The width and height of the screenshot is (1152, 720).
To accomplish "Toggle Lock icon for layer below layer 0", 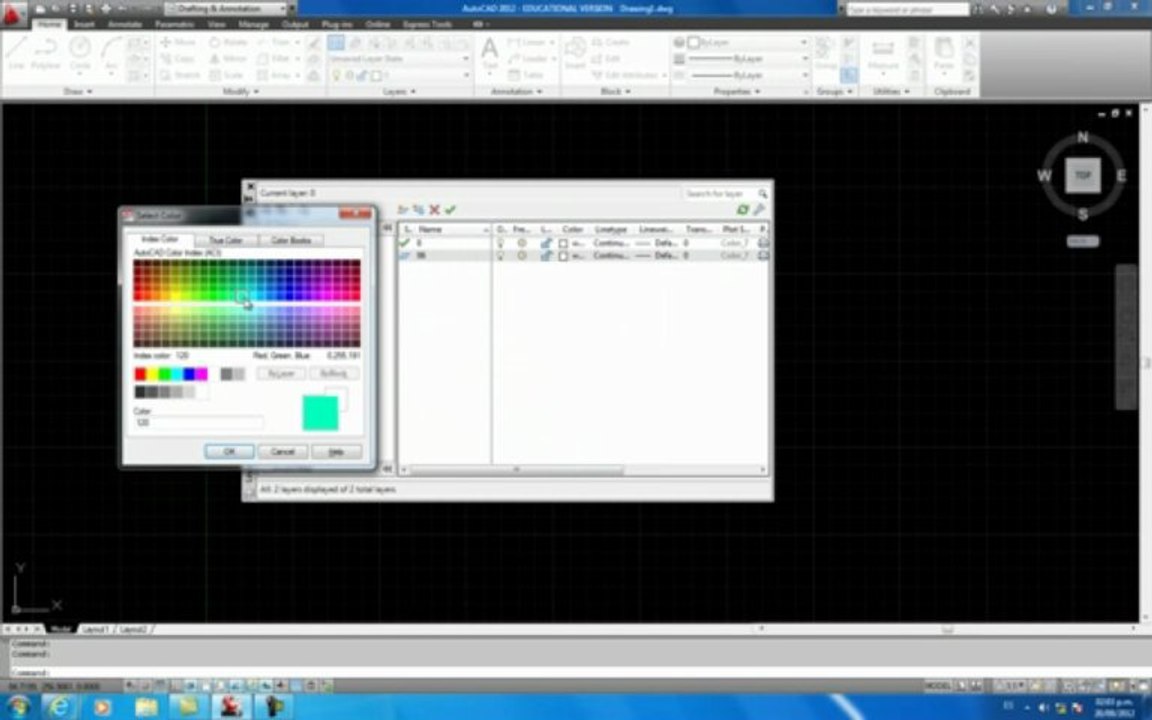I will [545, 256].
